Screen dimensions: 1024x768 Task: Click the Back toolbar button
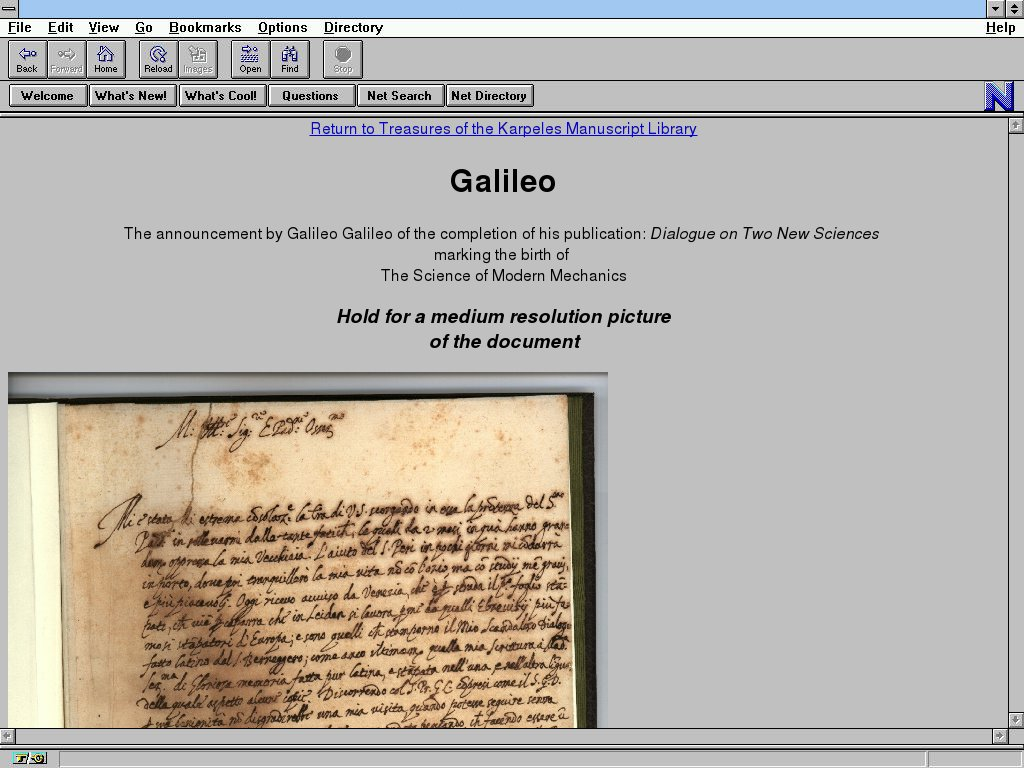tap(27, 59)
